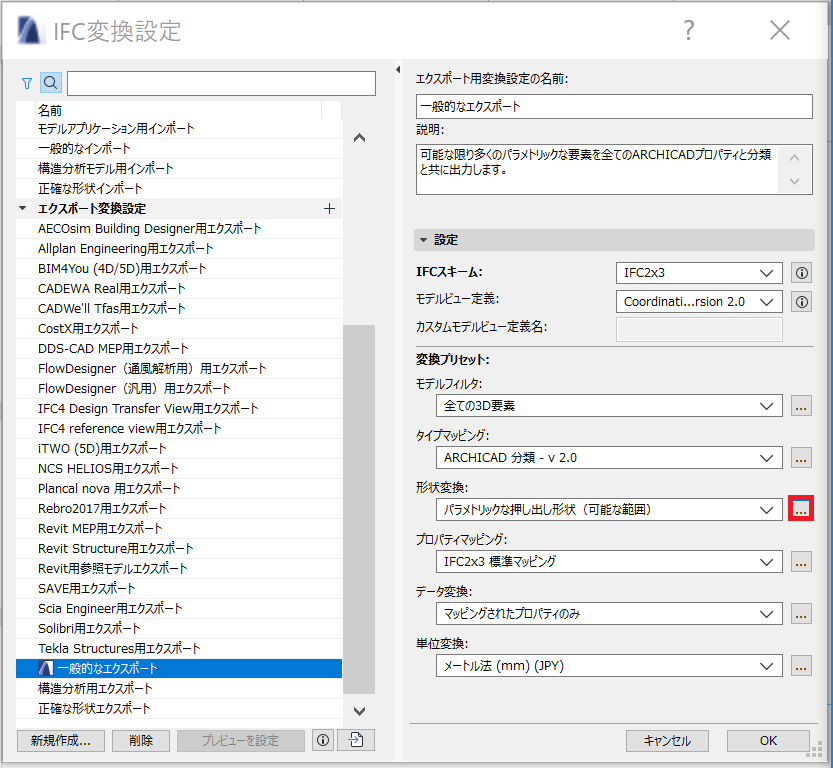833x768 pixels.
Task: Click エクスポート用変換設定の名前 text field
Action: (x=614, y=107)
